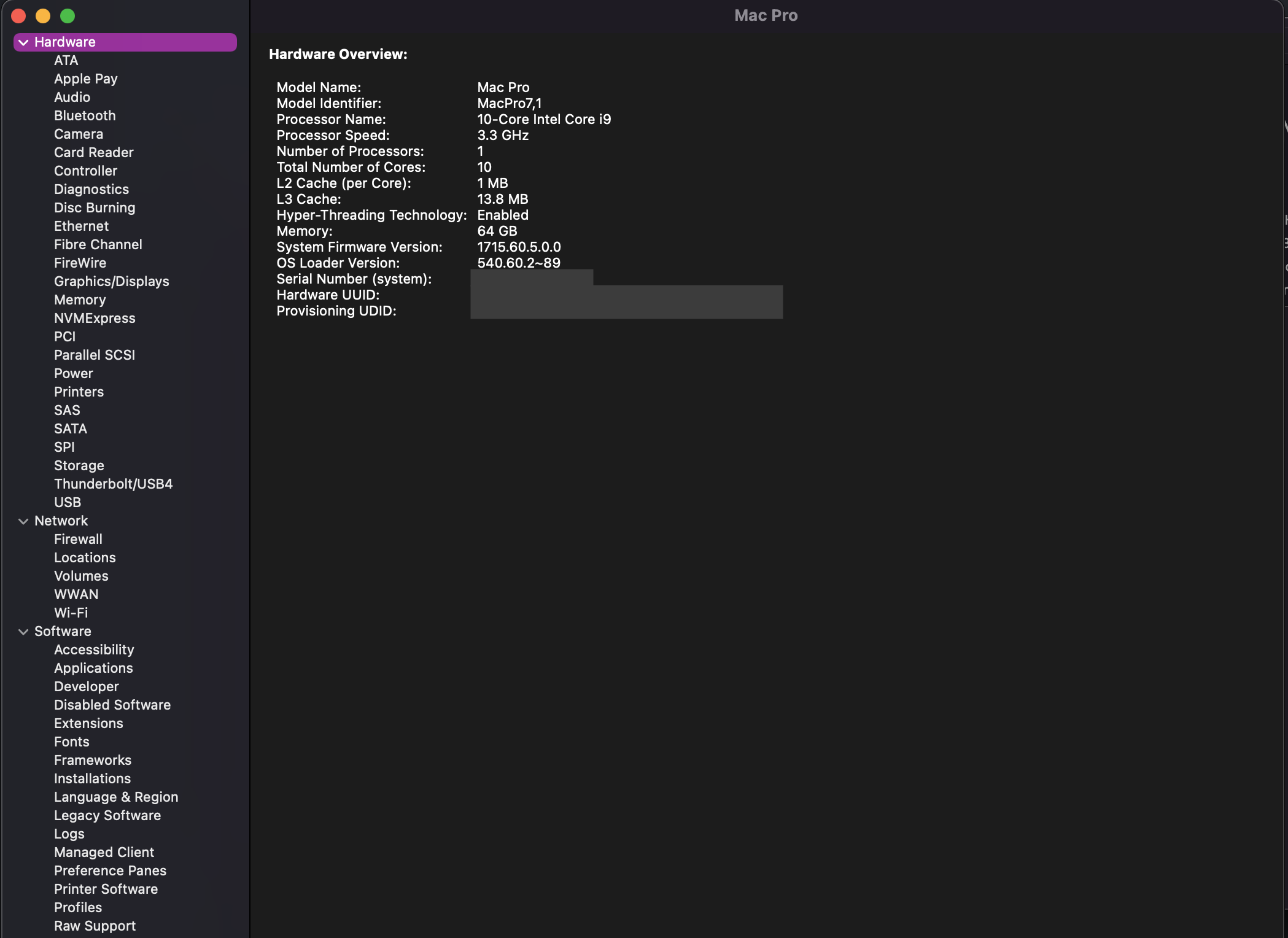Open the Storage hardware item
This screenshot has width=1288, height=938.
pos(79,465)
